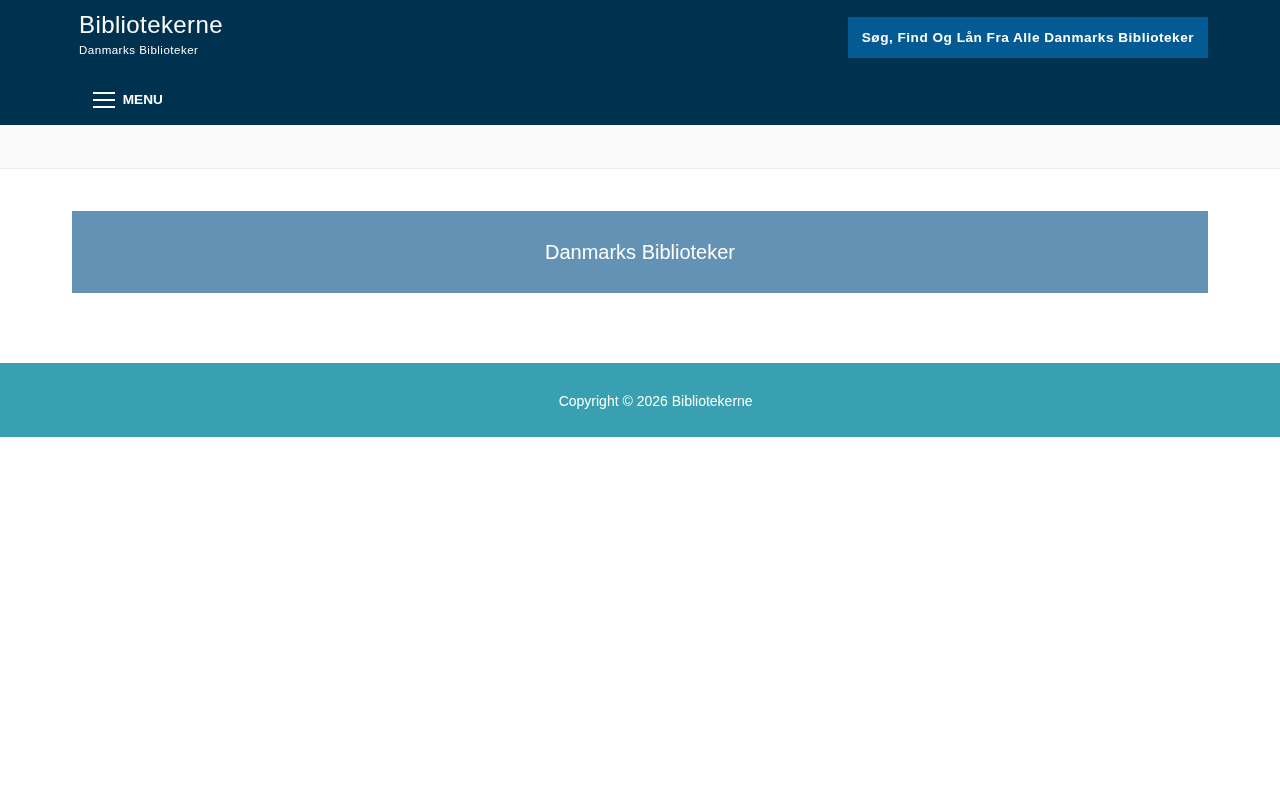Screen dimensions: 1280x800
Task: Click the Bibliotekerne site title
Action: (x=151, y=25)
